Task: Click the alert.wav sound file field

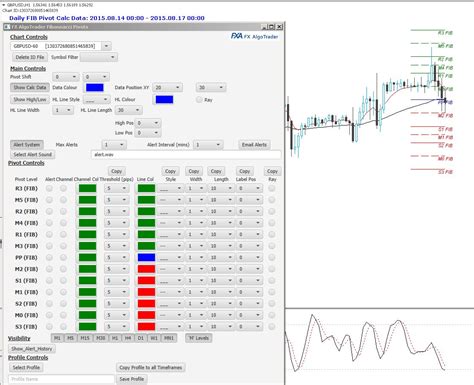Action: 186,155
